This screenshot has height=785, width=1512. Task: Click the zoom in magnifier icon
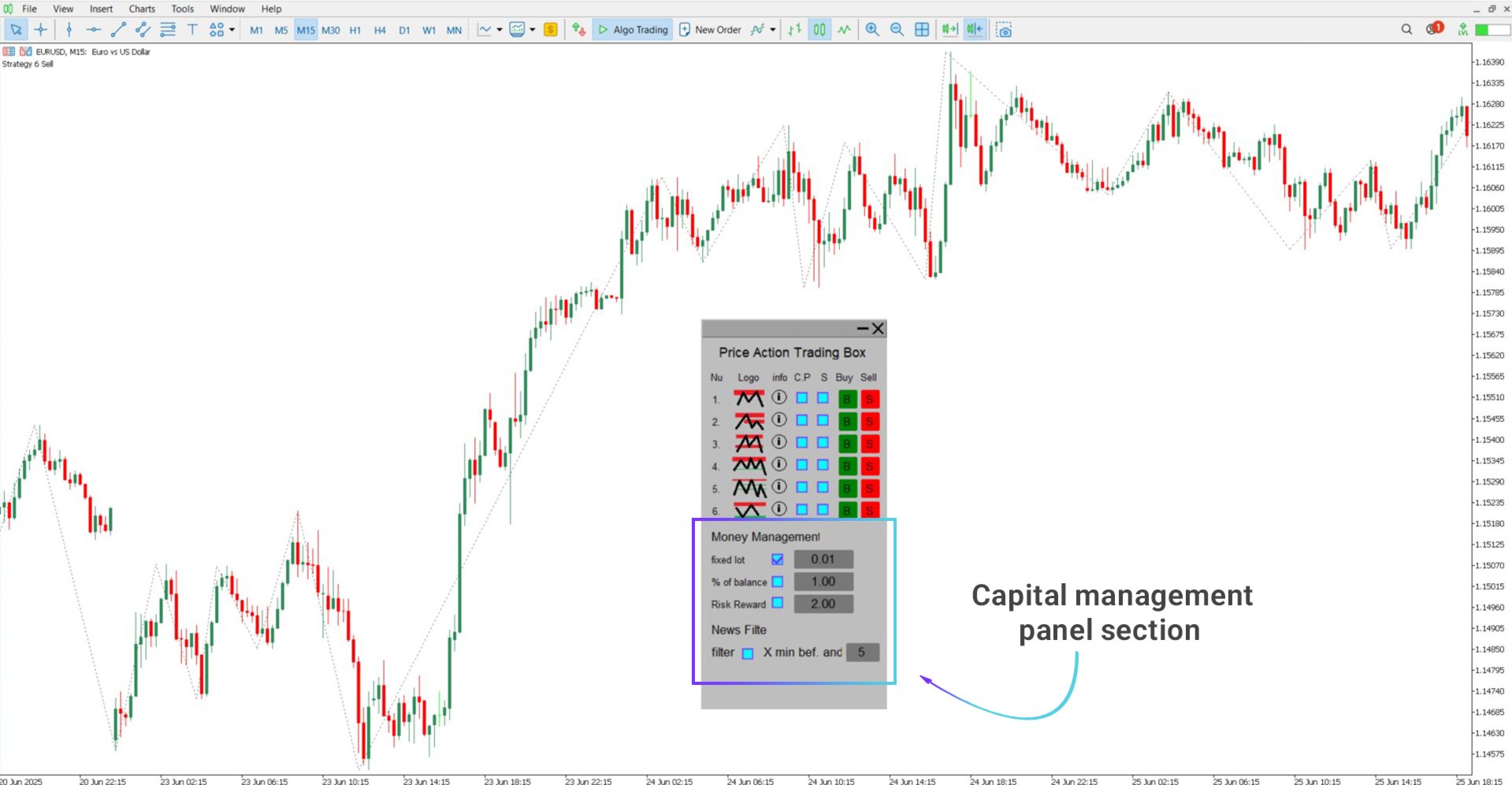[x=872, y=30]
